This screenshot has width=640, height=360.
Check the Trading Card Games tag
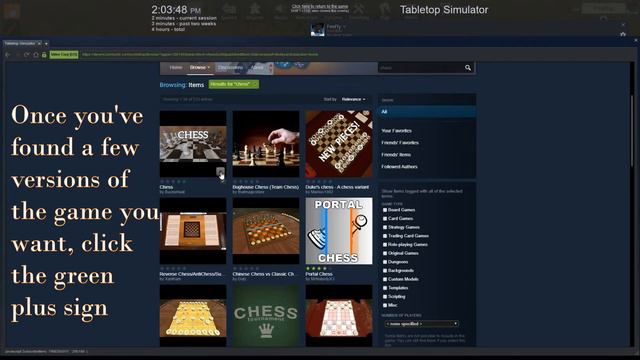[x=385, y=236]
